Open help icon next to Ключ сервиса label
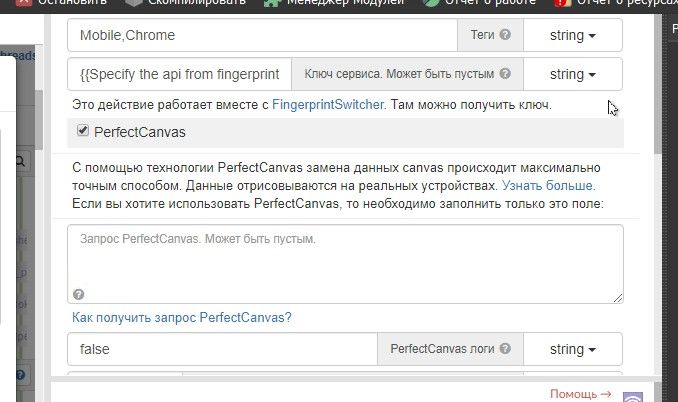The width and height of the screenshot is (678, 402). (x=505, y=73)
